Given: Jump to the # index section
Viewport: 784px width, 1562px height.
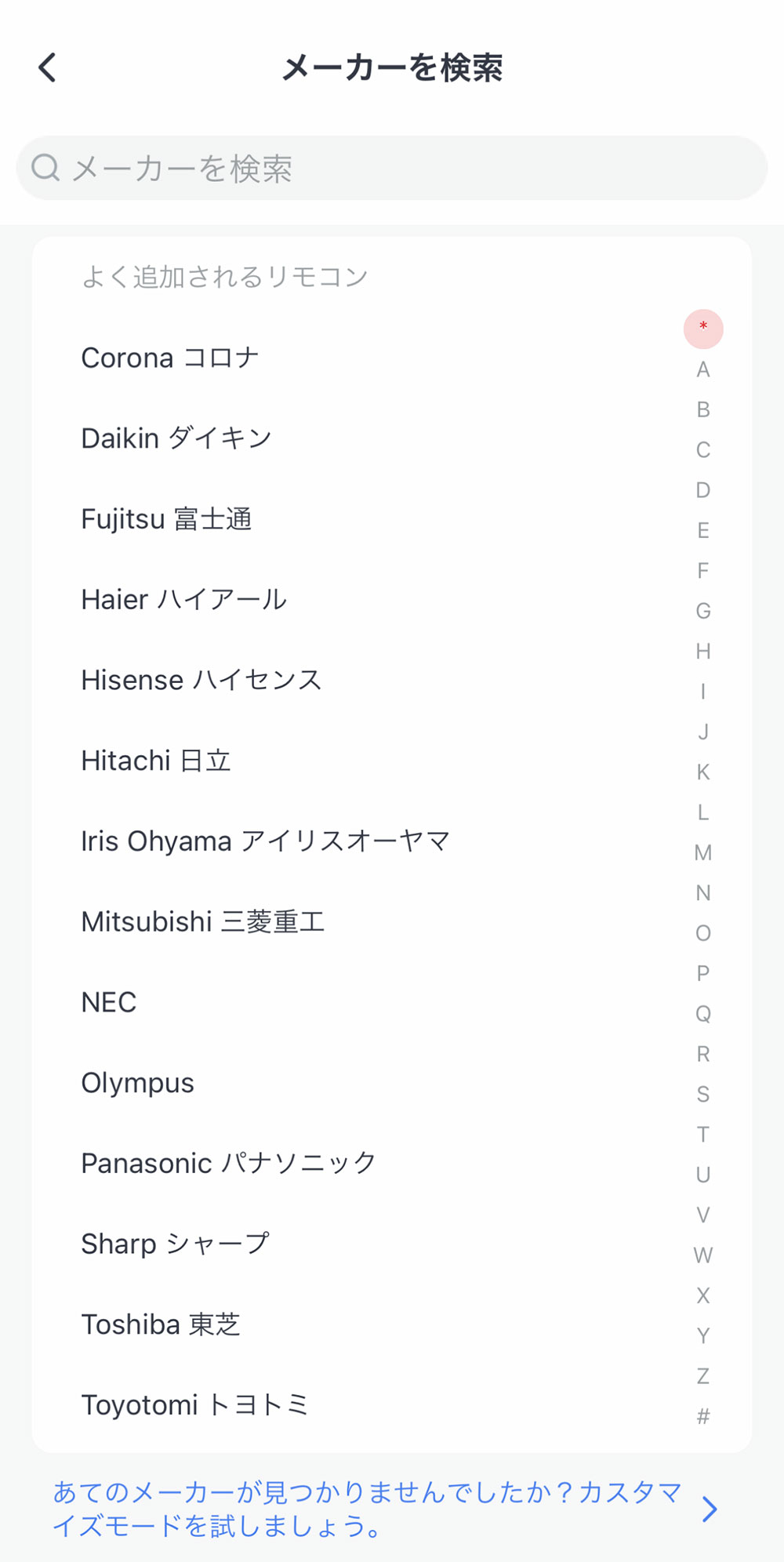Looking at the screenshot, I should tap(703, 1416).
